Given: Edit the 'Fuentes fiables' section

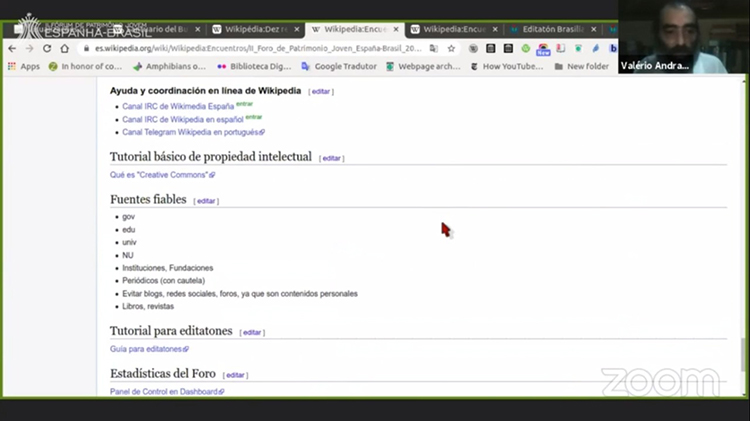Looking at the screenshot, I should tap(206, 201).
